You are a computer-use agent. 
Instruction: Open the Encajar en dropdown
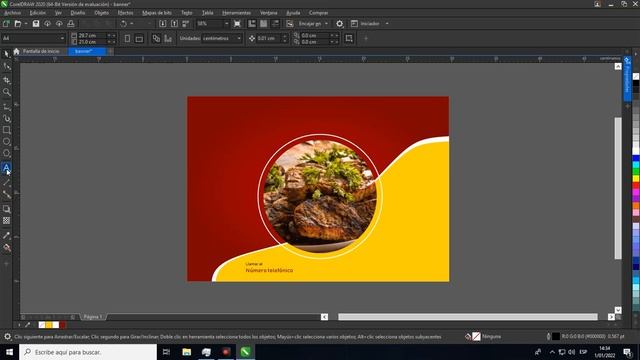point(326,24)
